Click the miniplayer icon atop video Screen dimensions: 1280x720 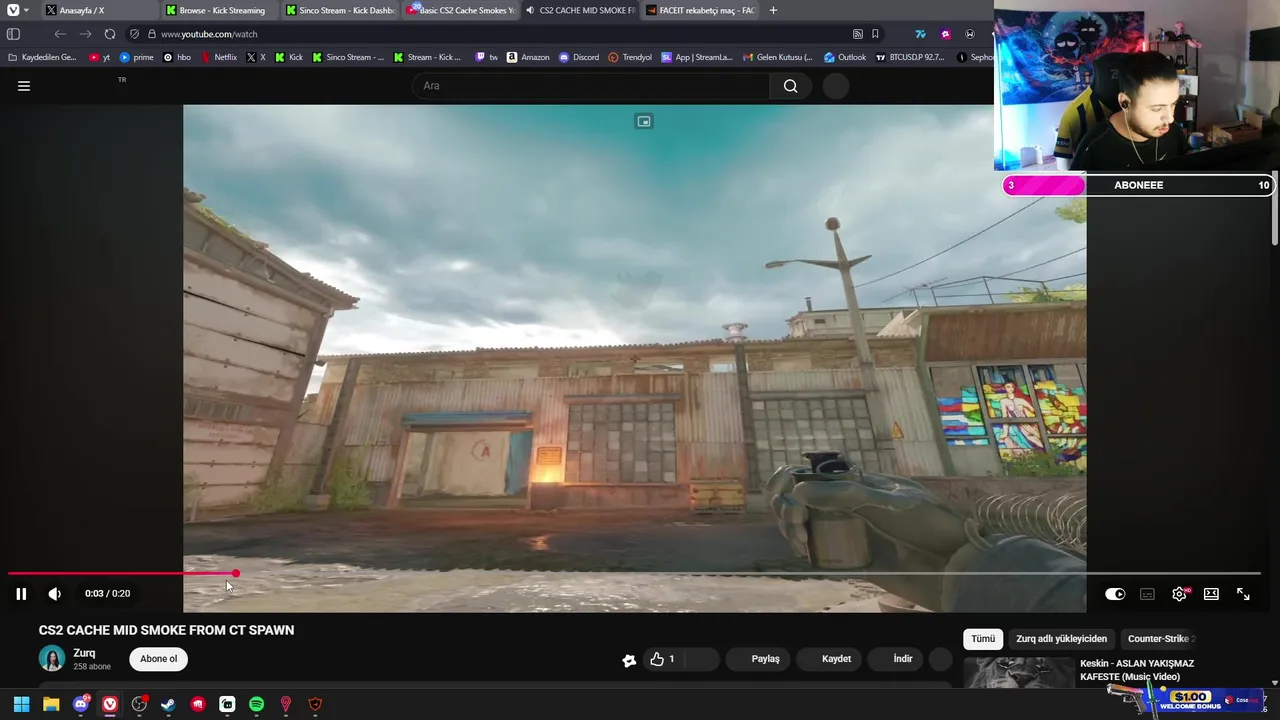point(644,121)
